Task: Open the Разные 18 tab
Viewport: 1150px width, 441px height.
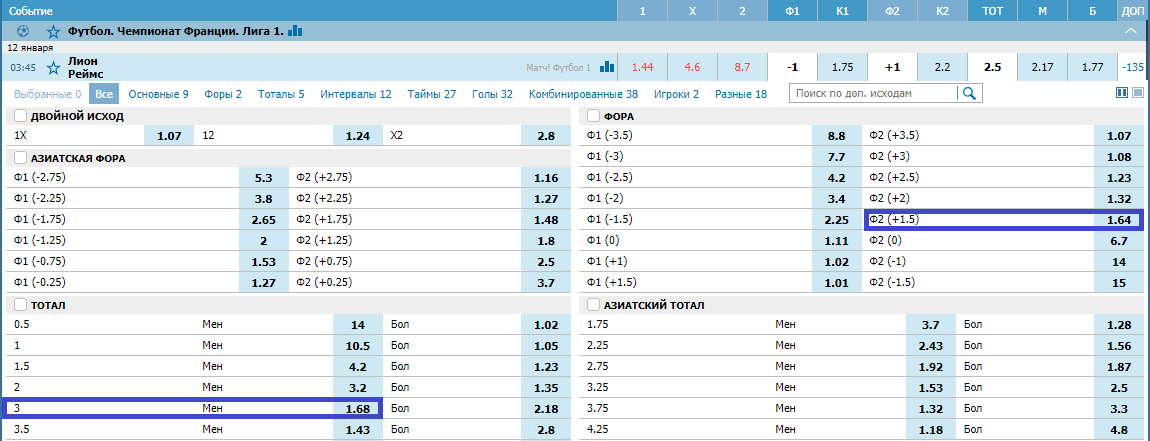Action: pos(741,94)
